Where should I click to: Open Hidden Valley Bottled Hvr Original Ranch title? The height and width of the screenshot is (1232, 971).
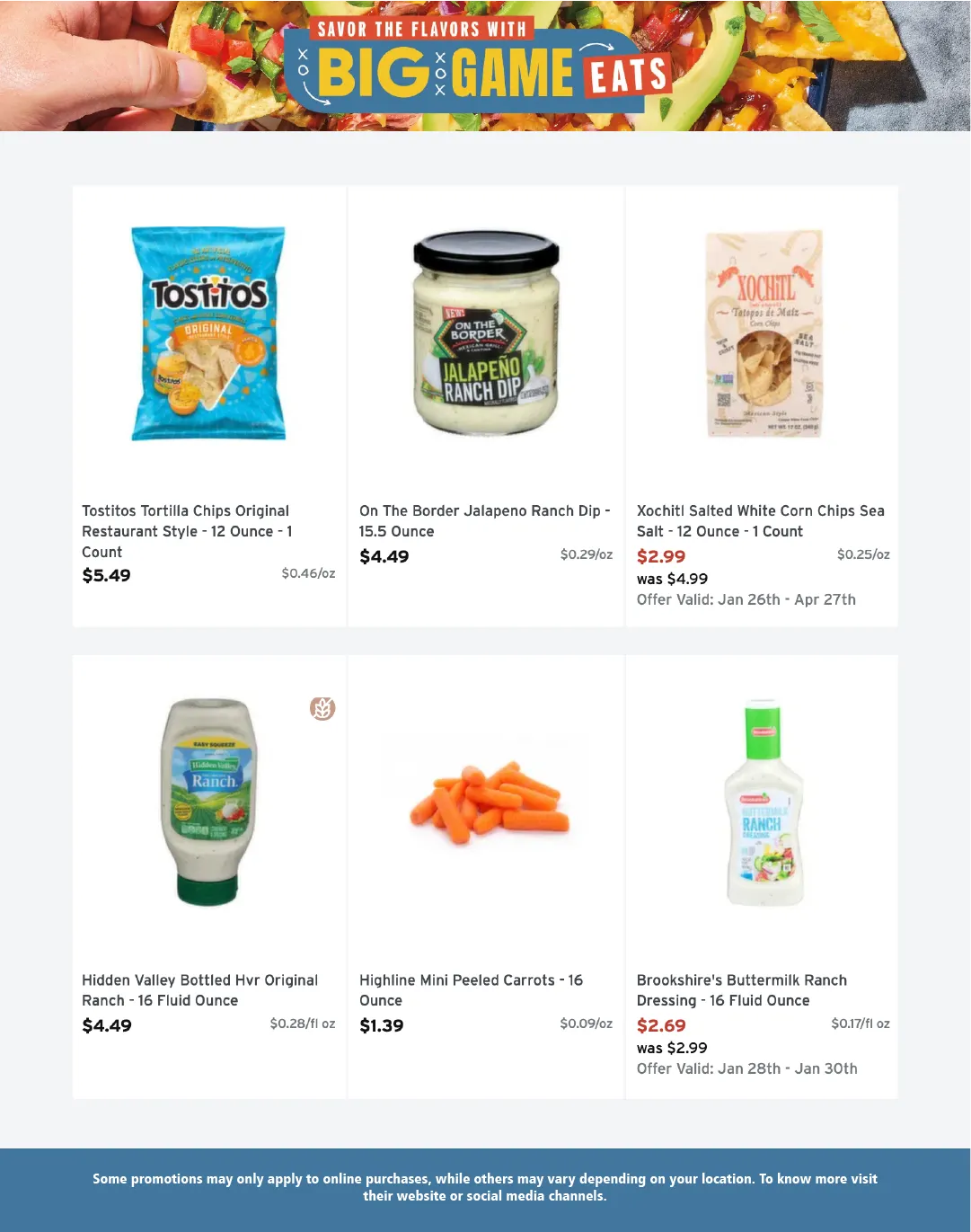tap(199, 990)
